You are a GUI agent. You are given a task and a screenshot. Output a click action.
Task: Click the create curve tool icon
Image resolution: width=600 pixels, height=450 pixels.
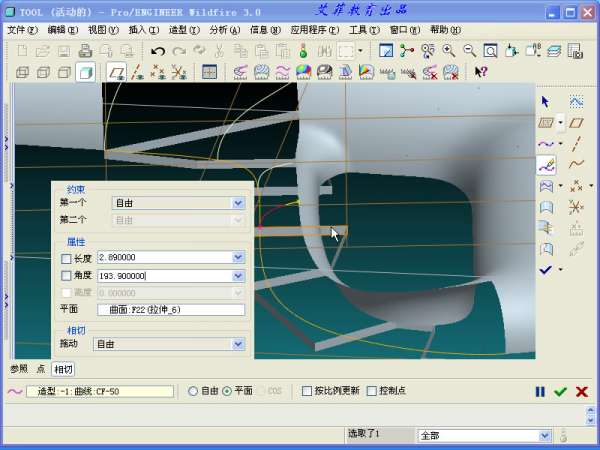tap(546, 144)
